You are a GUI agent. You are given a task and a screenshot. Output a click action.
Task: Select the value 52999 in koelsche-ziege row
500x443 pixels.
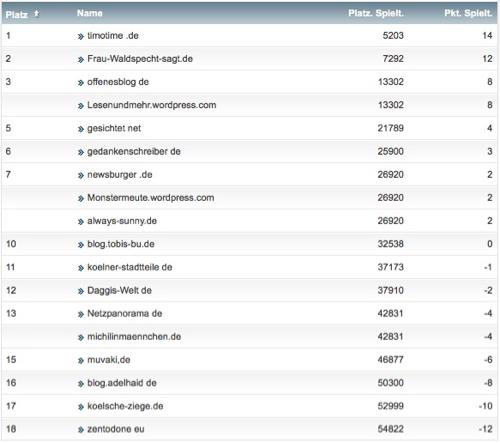[x=391, y=406]
